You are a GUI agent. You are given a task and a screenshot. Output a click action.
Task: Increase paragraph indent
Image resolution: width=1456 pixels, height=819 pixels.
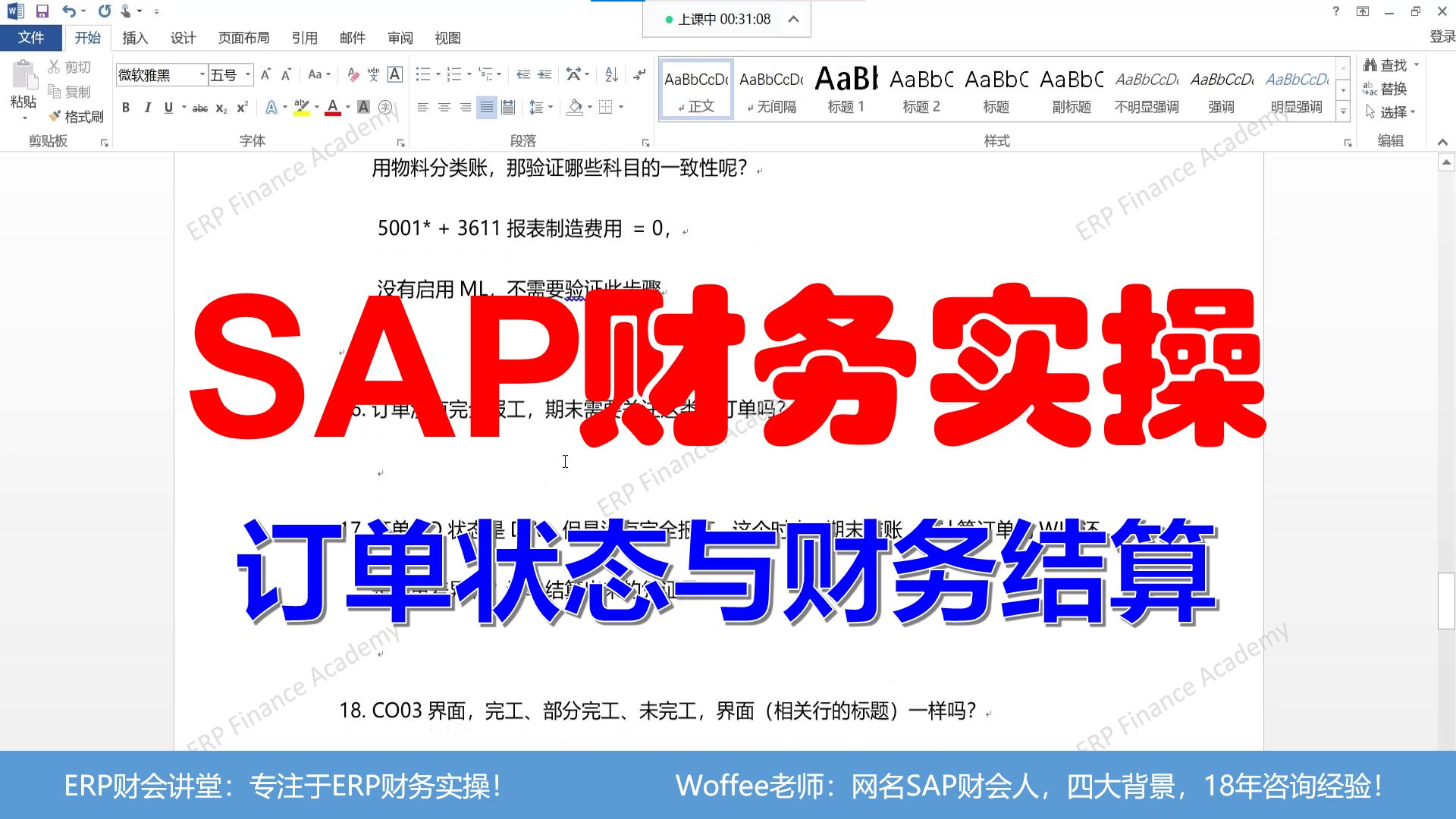[x=544, y=74]
